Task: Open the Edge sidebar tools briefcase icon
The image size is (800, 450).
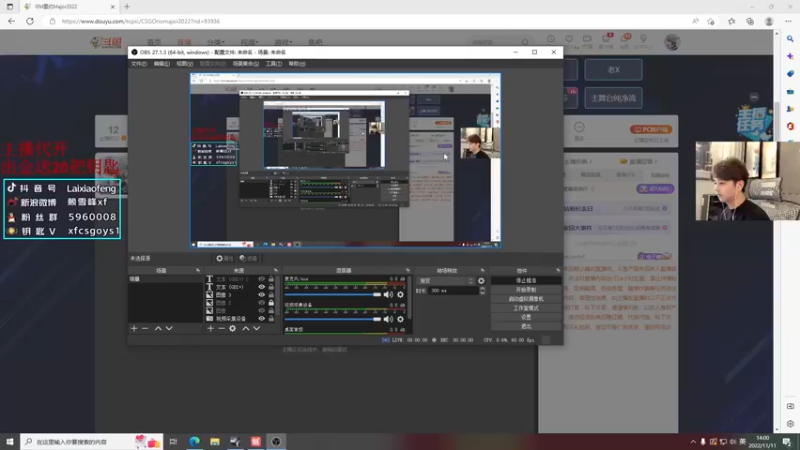Action: [790, 92]
